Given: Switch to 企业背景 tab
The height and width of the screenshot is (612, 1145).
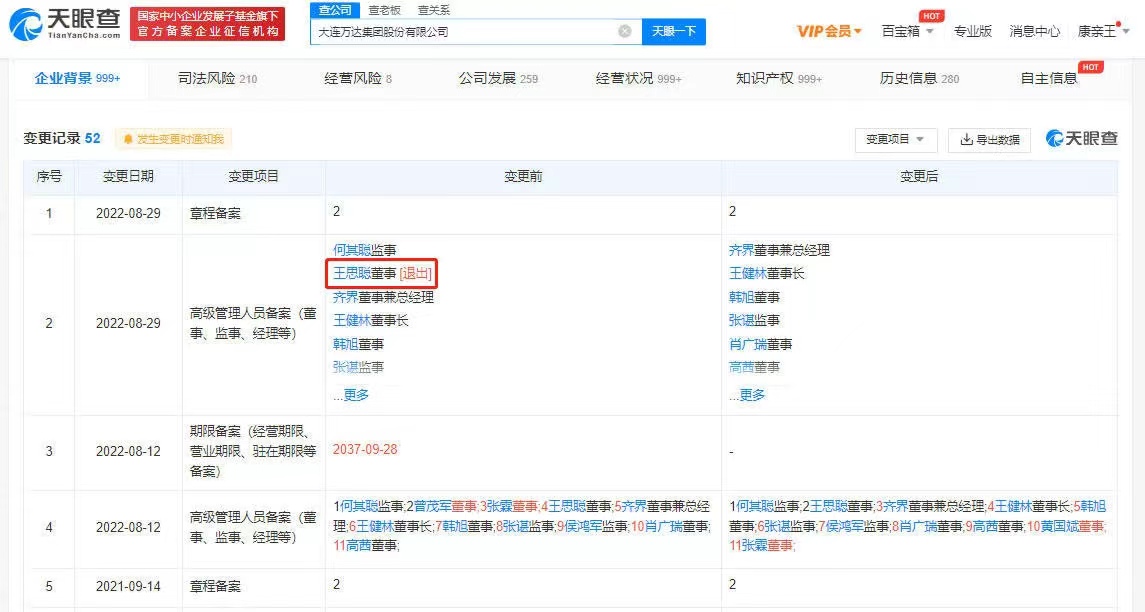Looking at the screenshot, I should 77,78.
